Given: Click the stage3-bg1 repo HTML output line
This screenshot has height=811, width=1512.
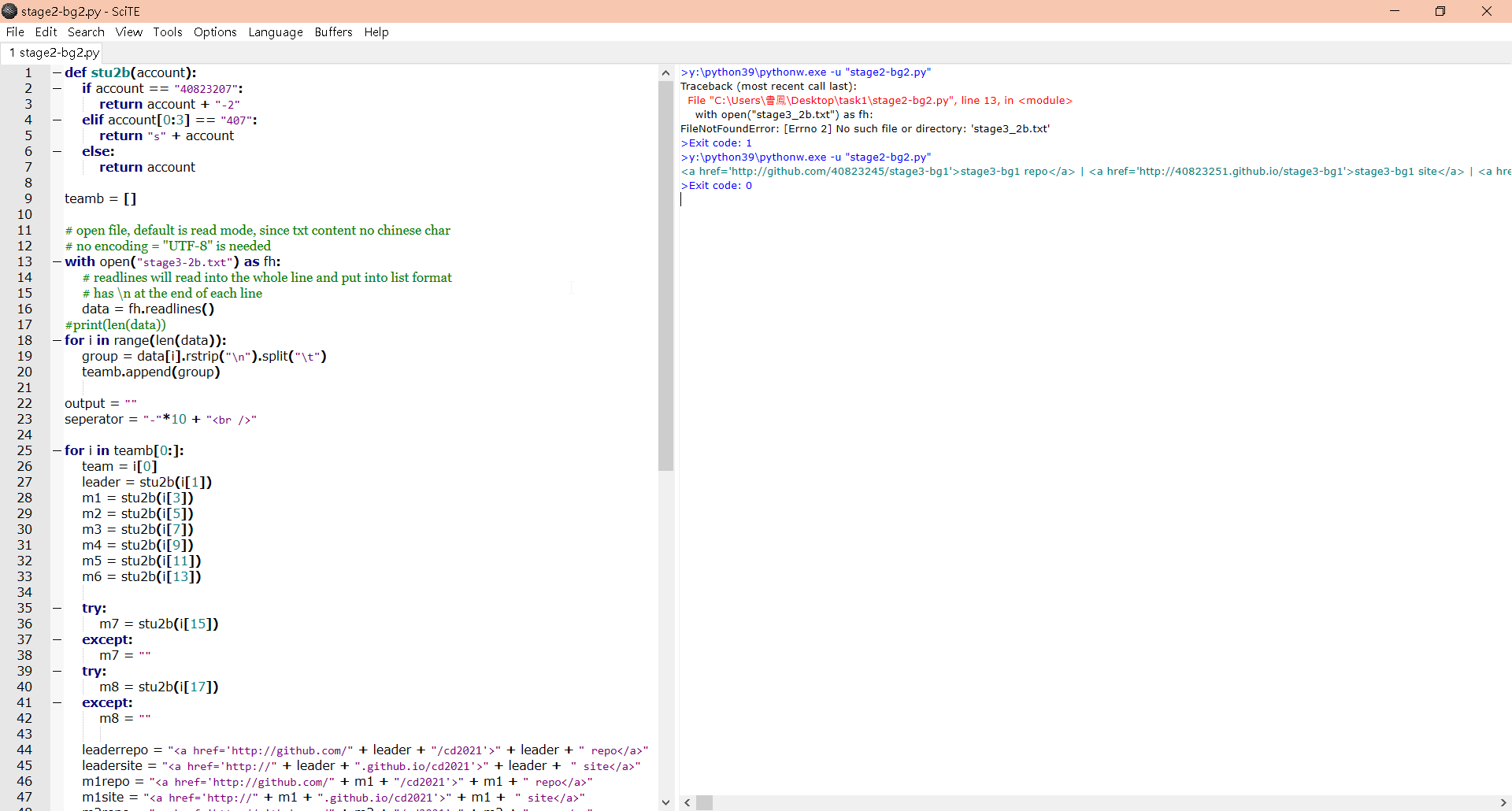Looking at the screenshot, I should (x=1095, y=172).
